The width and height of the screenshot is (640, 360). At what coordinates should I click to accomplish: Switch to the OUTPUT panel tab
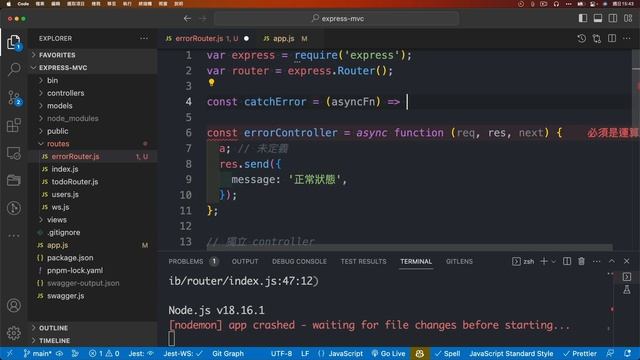click(x=245, y=261)
